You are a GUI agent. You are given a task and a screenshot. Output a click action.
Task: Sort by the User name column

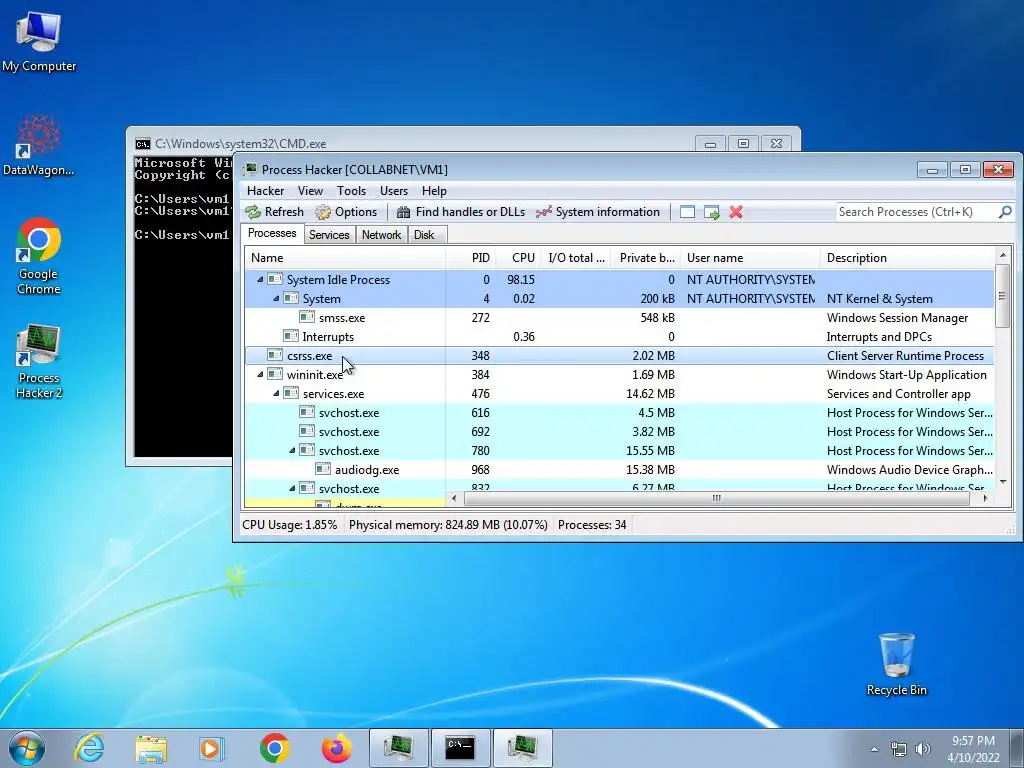point(750,258)
